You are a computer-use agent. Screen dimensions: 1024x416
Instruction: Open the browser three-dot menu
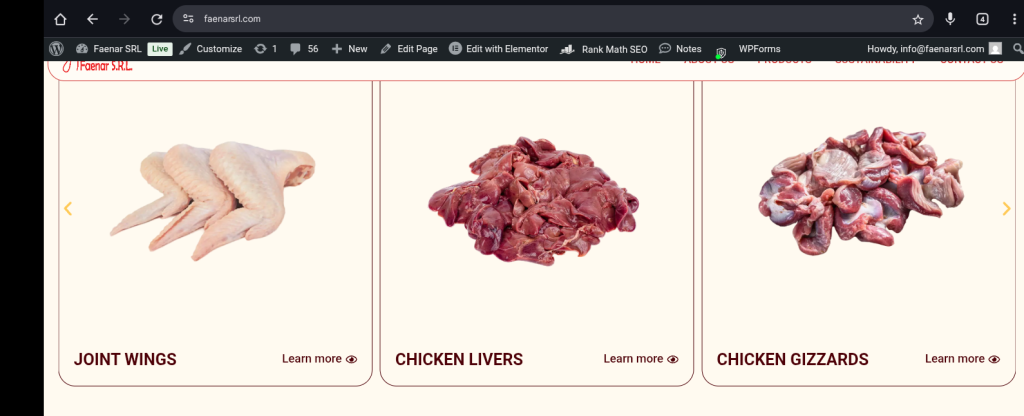coord(1014,19)
